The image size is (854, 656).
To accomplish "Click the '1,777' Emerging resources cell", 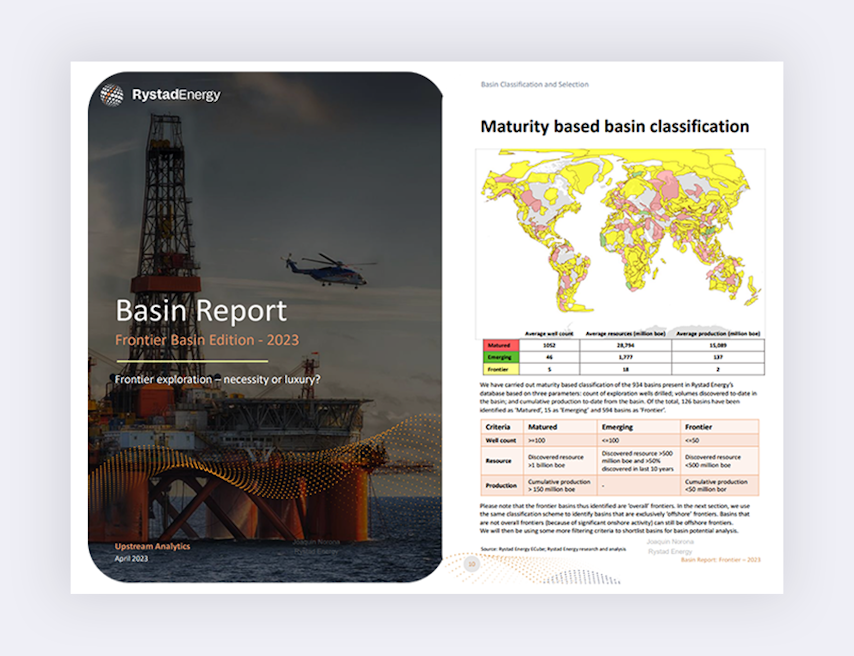I will coord(625,357).
